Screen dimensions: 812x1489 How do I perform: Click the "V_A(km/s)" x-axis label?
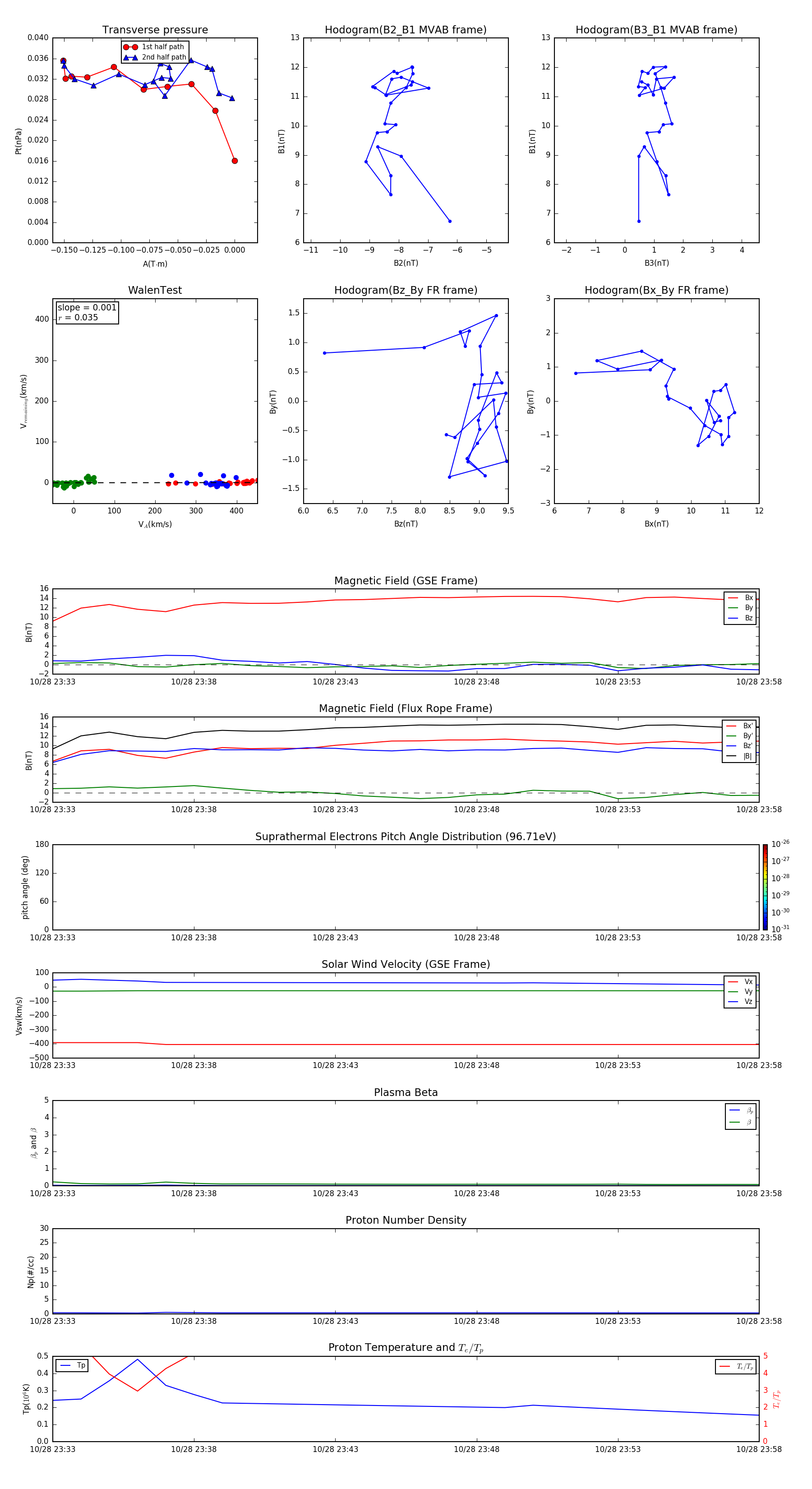click(x=155, y=524)
